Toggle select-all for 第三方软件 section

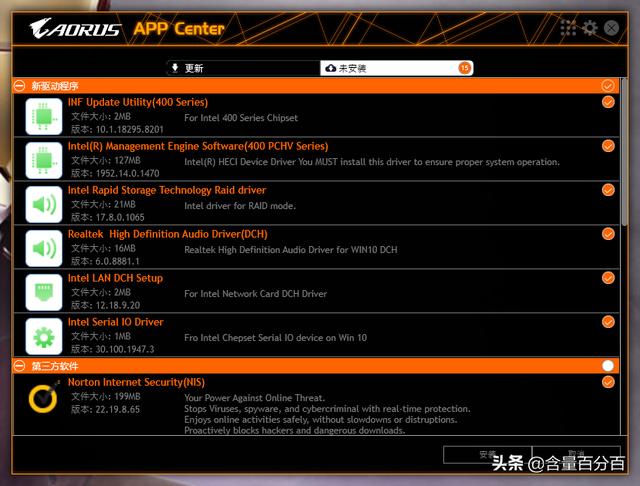click(x=608, y=366)
